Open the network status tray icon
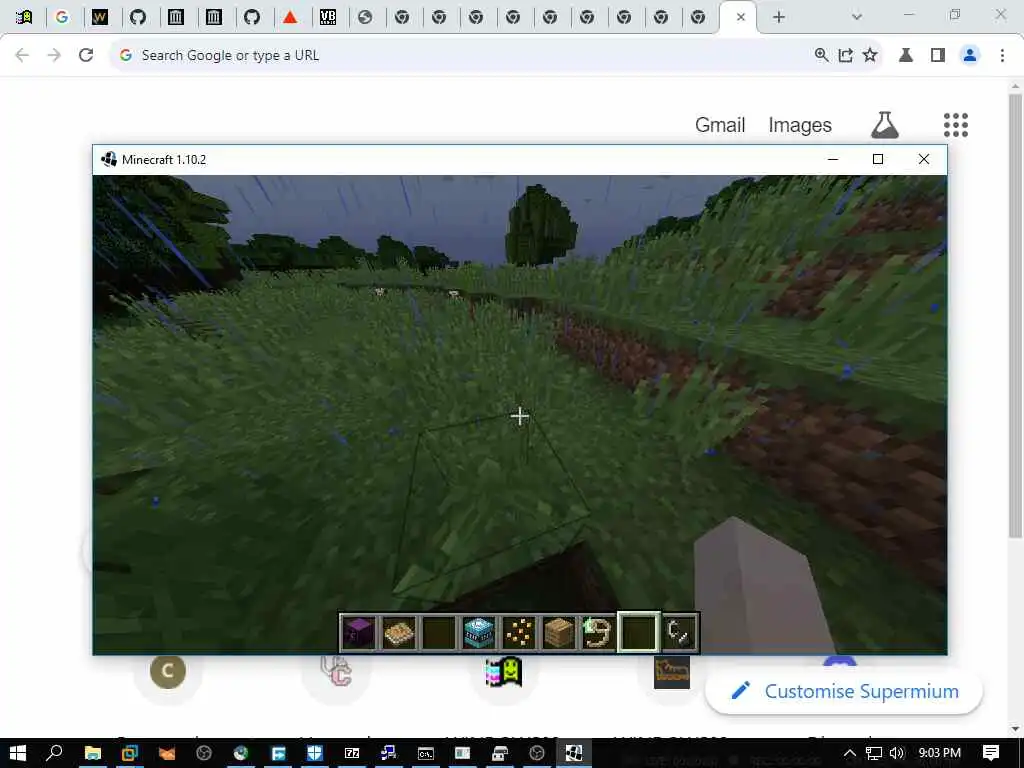 click(x=874, y=753)
